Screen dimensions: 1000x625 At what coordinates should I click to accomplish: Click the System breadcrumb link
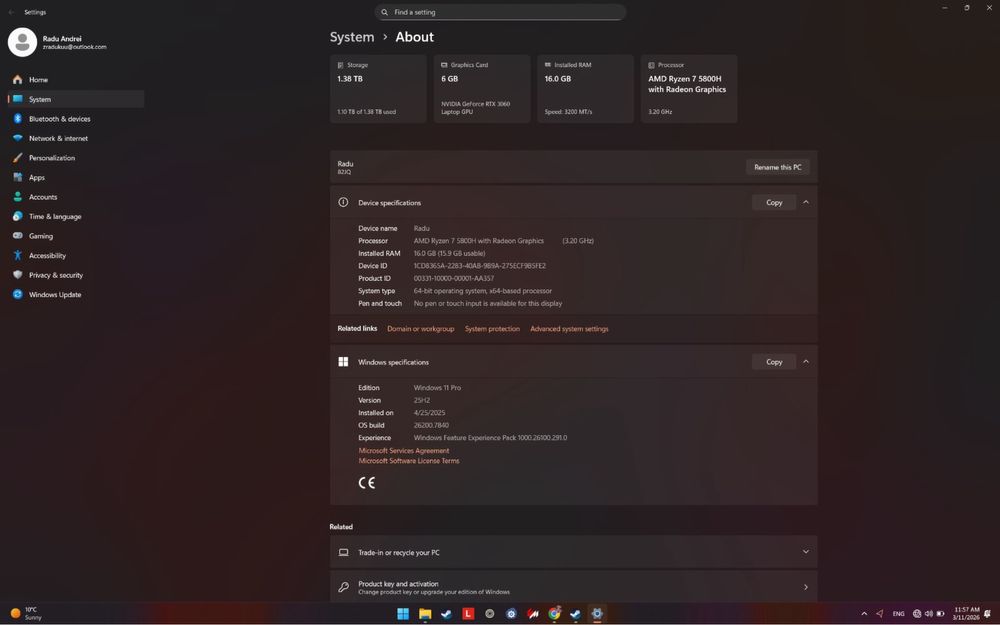coord(352,37)
